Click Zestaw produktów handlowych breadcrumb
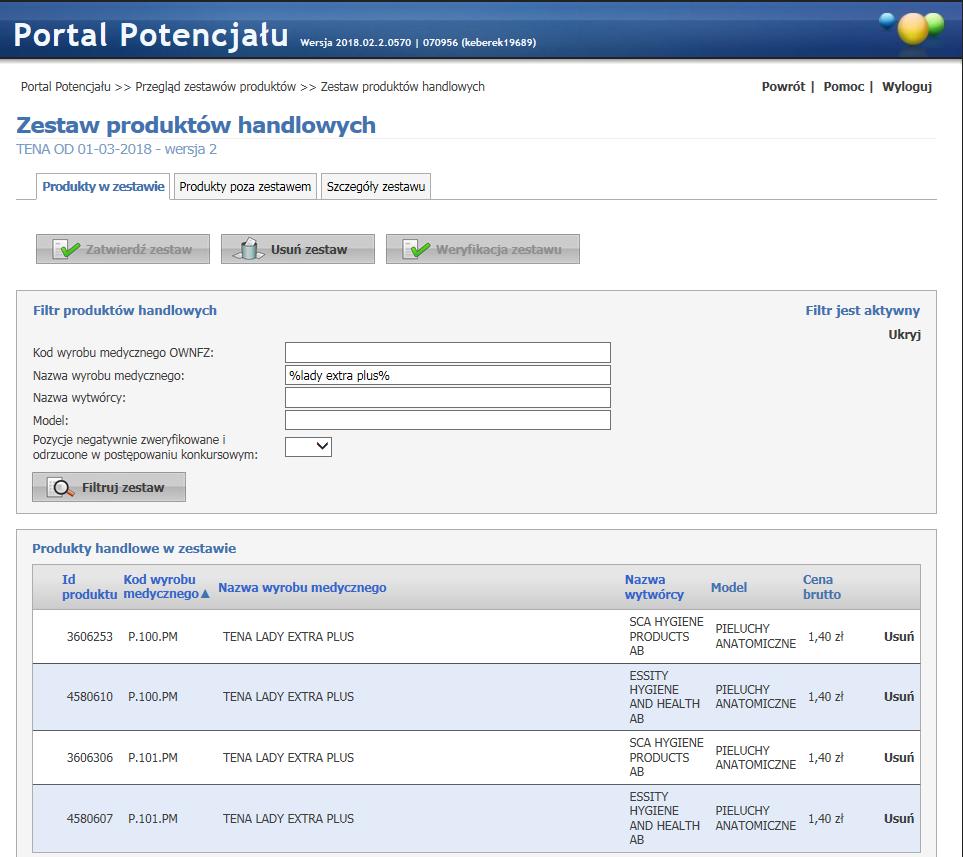Viewport: 963px width, 857px height. click(402, 87)
